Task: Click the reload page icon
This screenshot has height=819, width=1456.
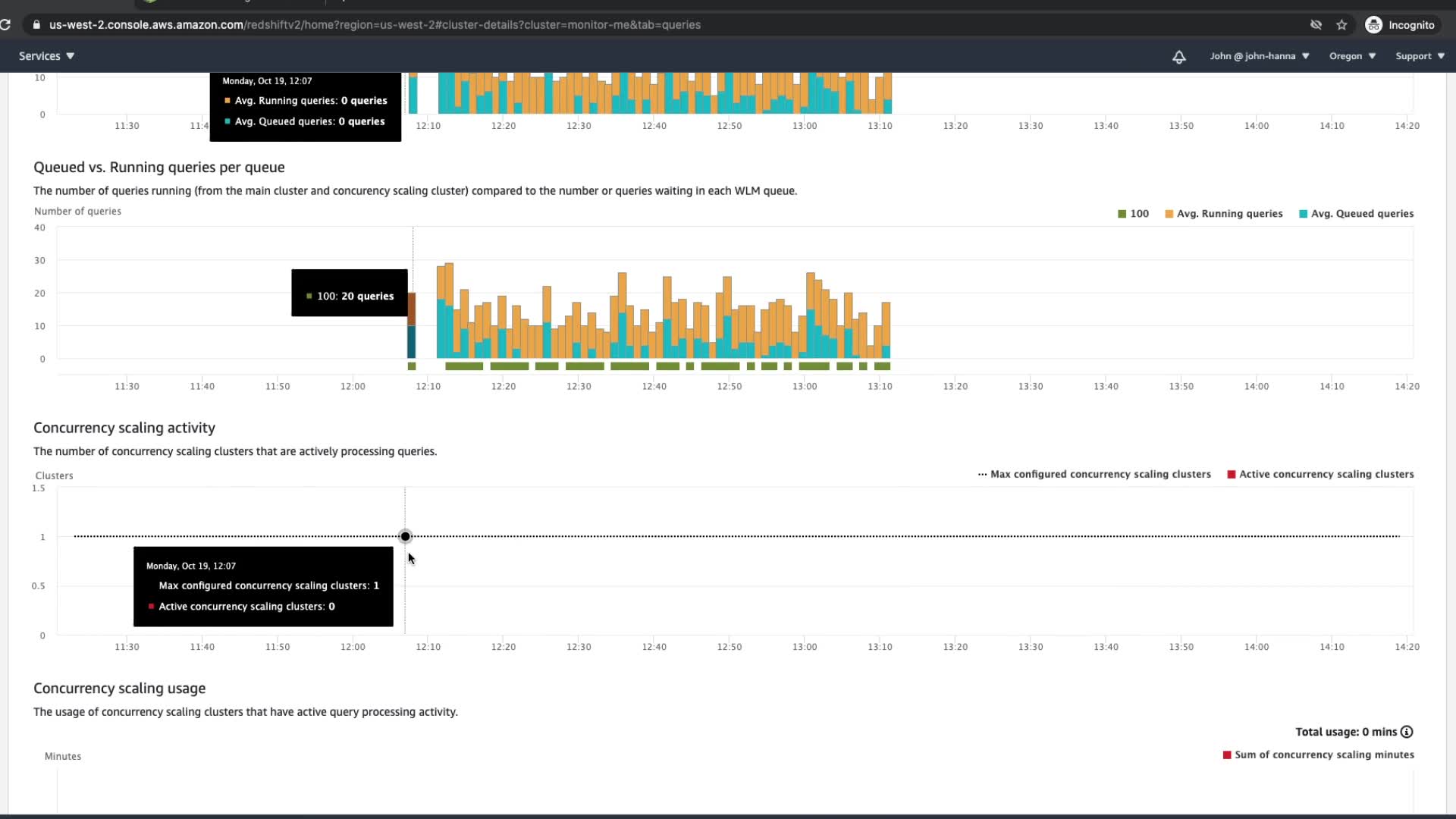Action: pos(6,25)
